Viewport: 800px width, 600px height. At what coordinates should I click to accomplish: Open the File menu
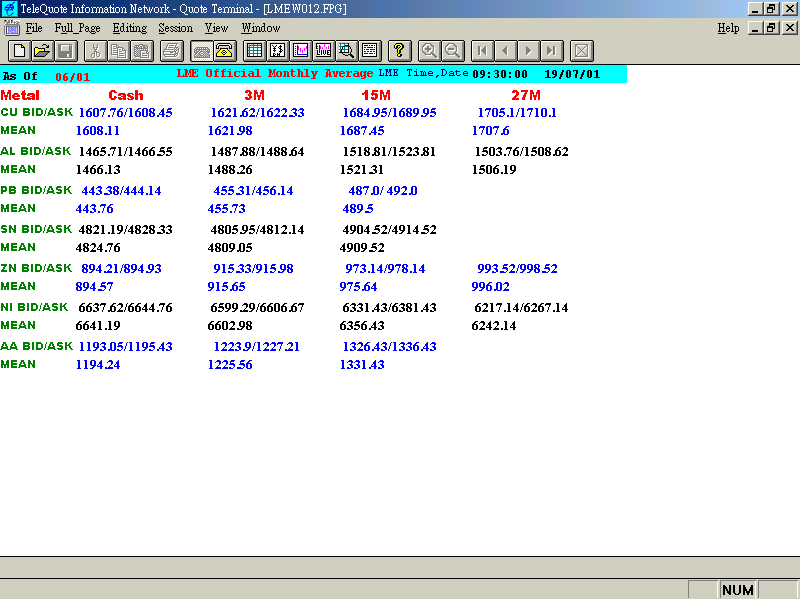click(x=34, y=28)
